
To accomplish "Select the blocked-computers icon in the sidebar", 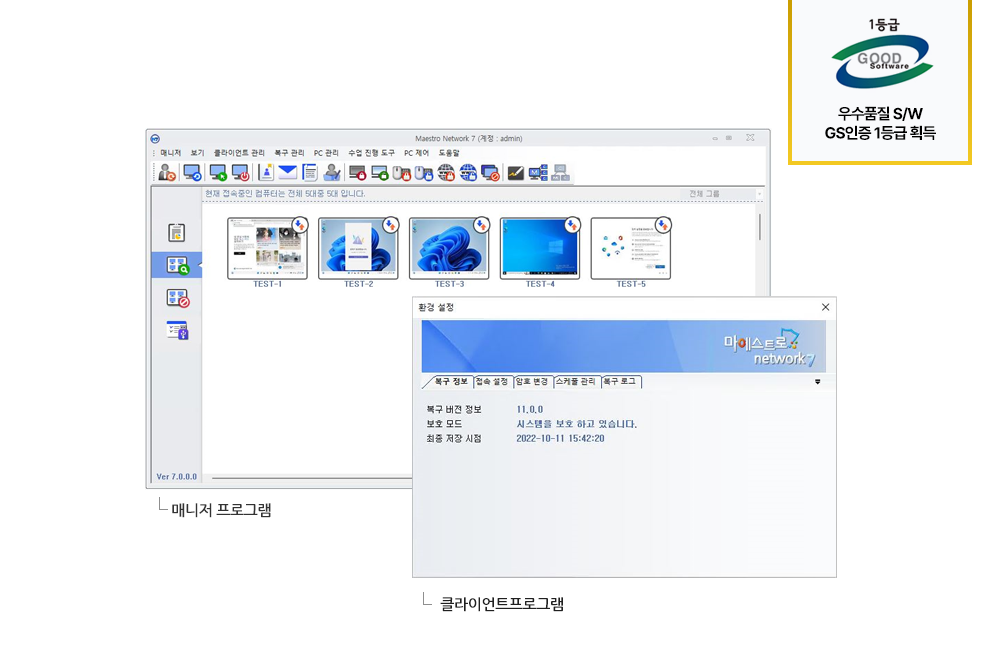I will tap(177, 297).
